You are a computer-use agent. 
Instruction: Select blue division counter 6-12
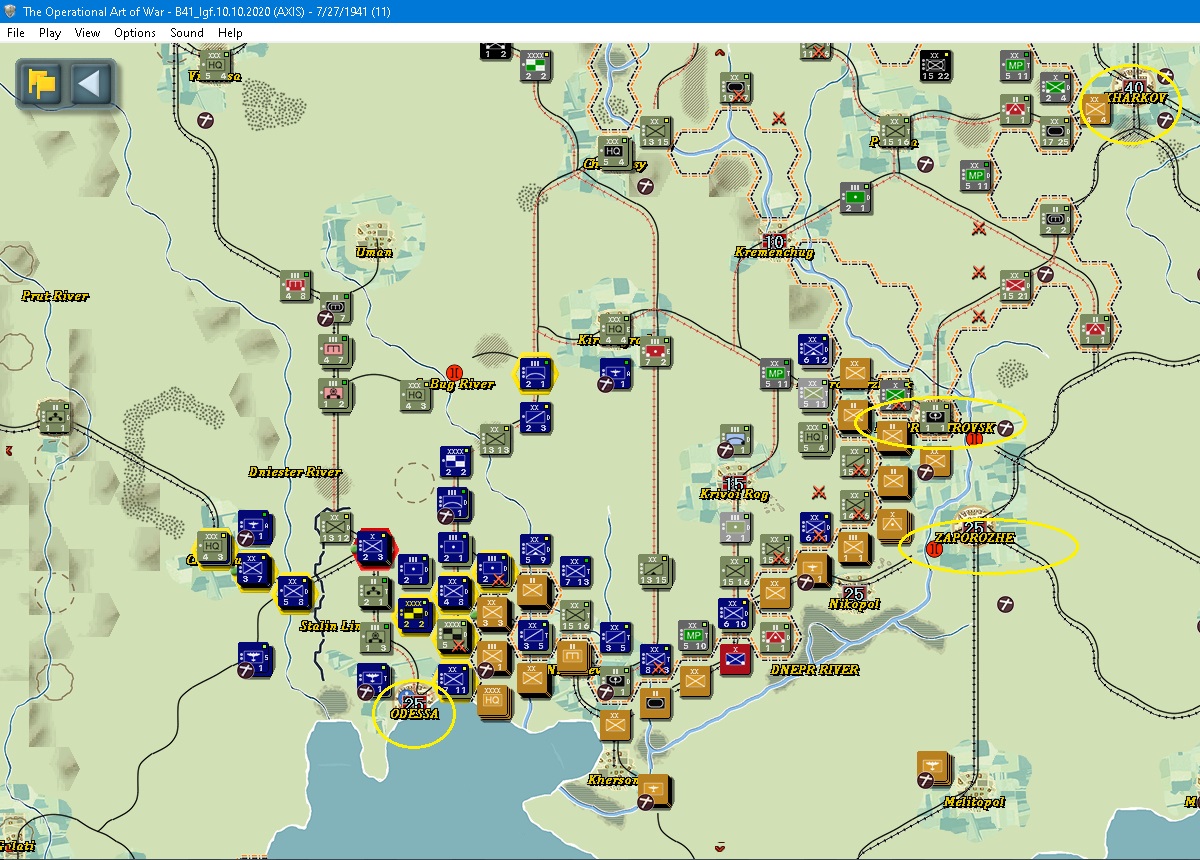click(814, 352)
